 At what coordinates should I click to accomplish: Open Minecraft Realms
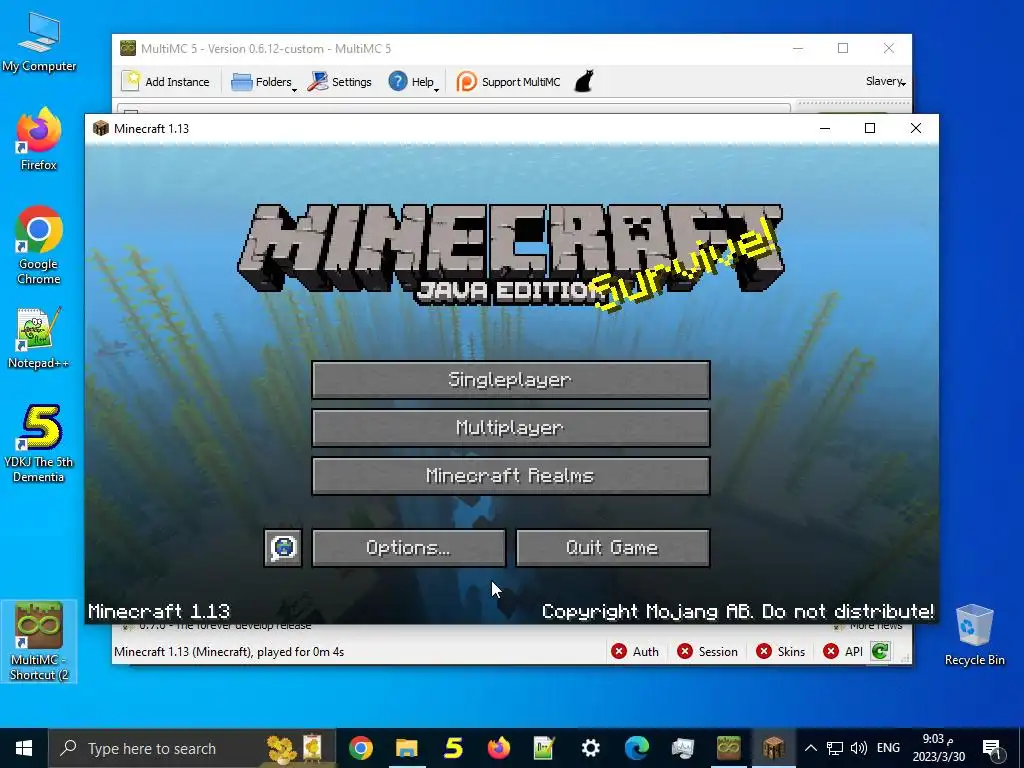tap(511, 475)
